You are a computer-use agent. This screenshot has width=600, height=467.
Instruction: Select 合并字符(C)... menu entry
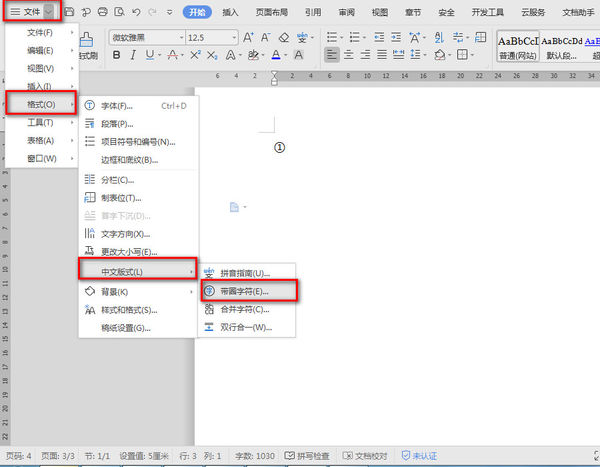247,309
